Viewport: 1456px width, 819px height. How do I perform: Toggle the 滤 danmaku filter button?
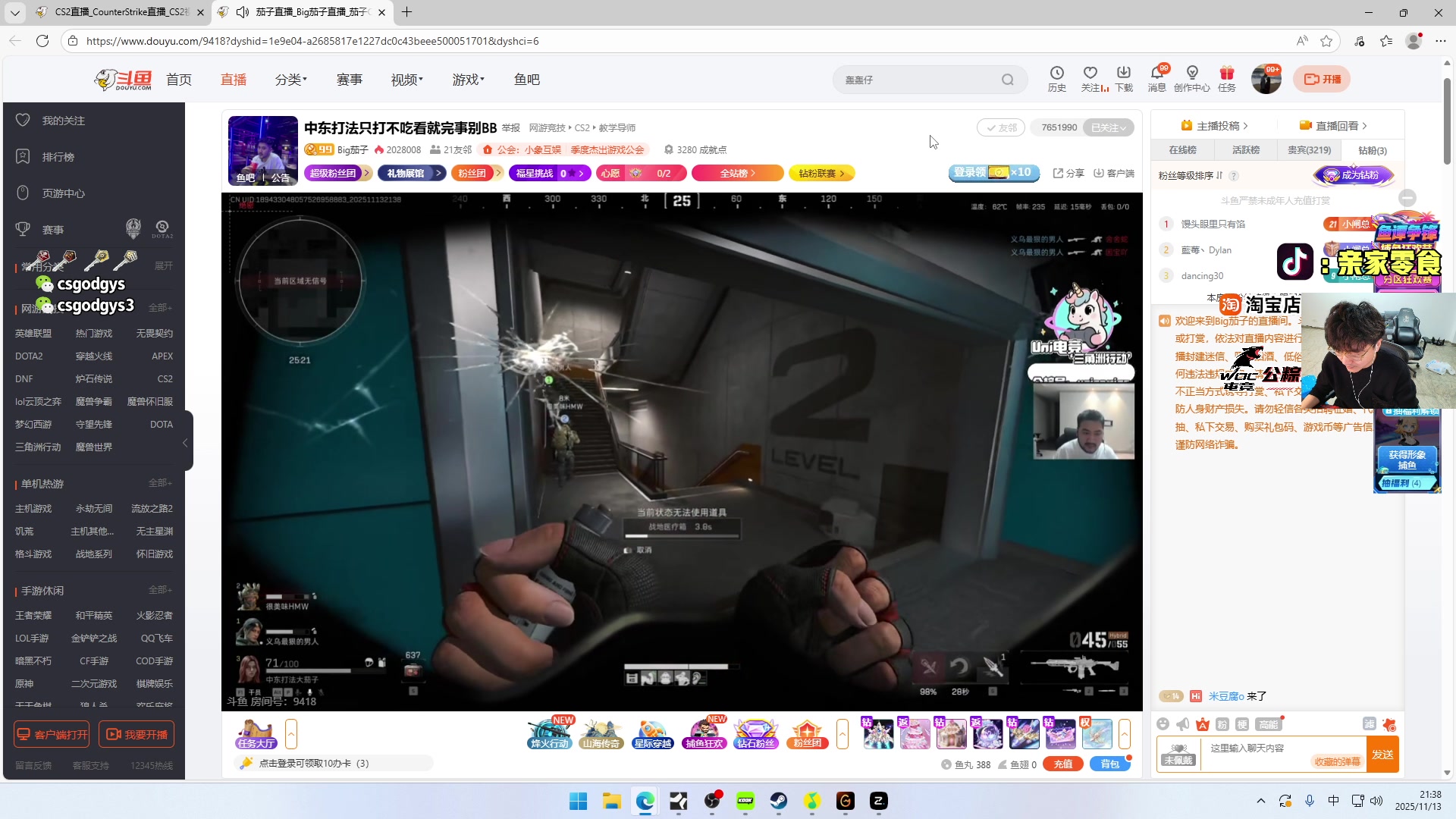pyautogui.click(x=1369, y=724)
